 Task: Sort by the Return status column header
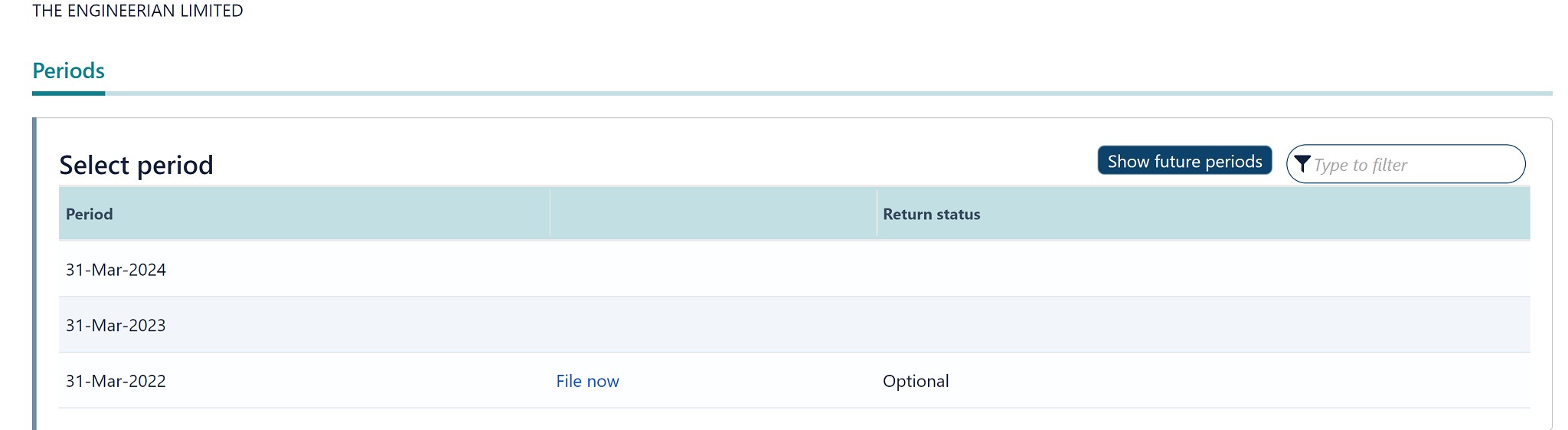click(931, 215)
